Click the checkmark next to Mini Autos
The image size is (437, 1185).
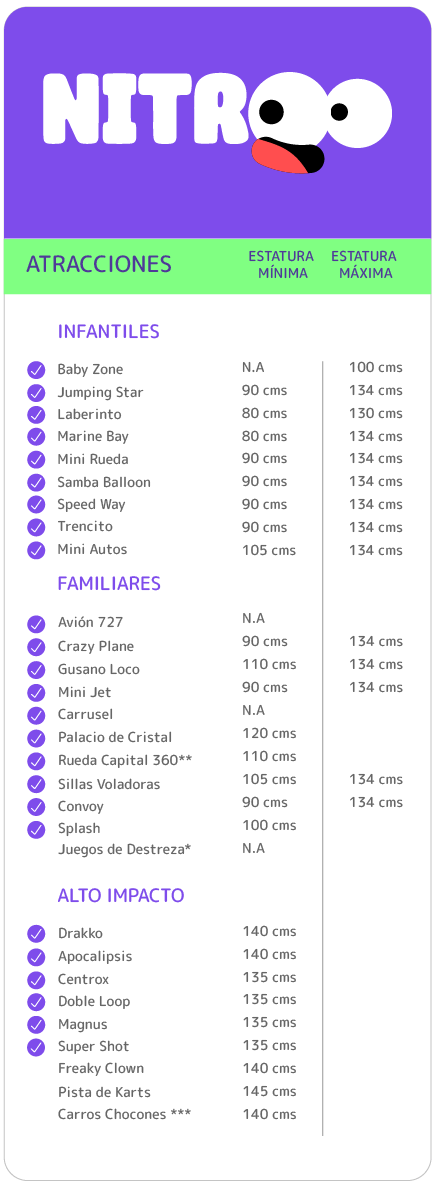point(36,549)
